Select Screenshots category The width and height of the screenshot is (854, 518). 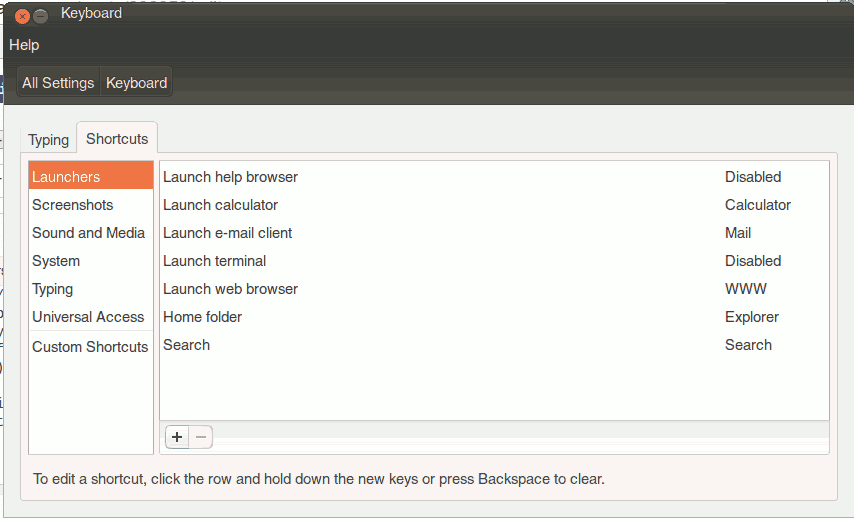coord(91,205)
